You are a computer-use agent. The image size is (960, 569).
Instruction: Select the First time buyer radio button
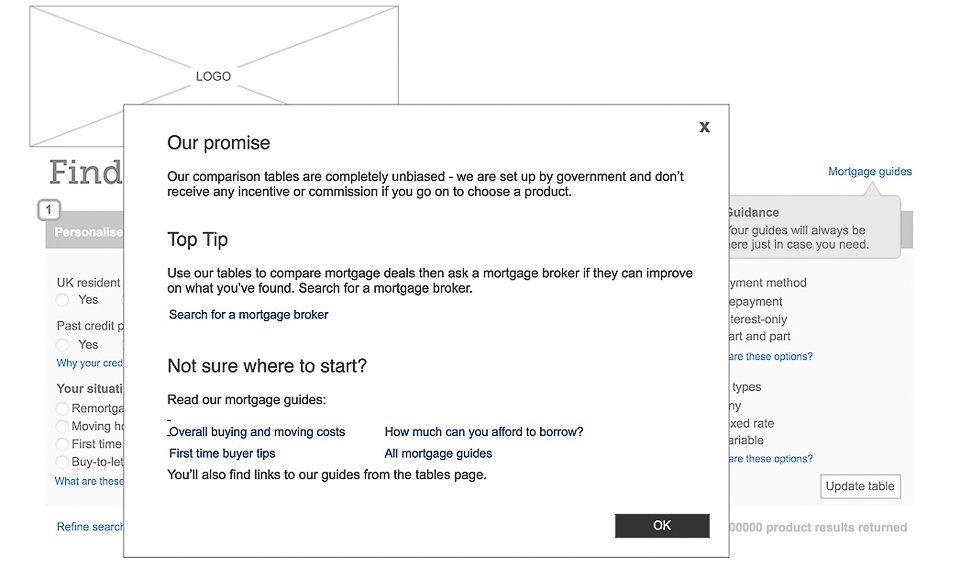click(63, 444)
